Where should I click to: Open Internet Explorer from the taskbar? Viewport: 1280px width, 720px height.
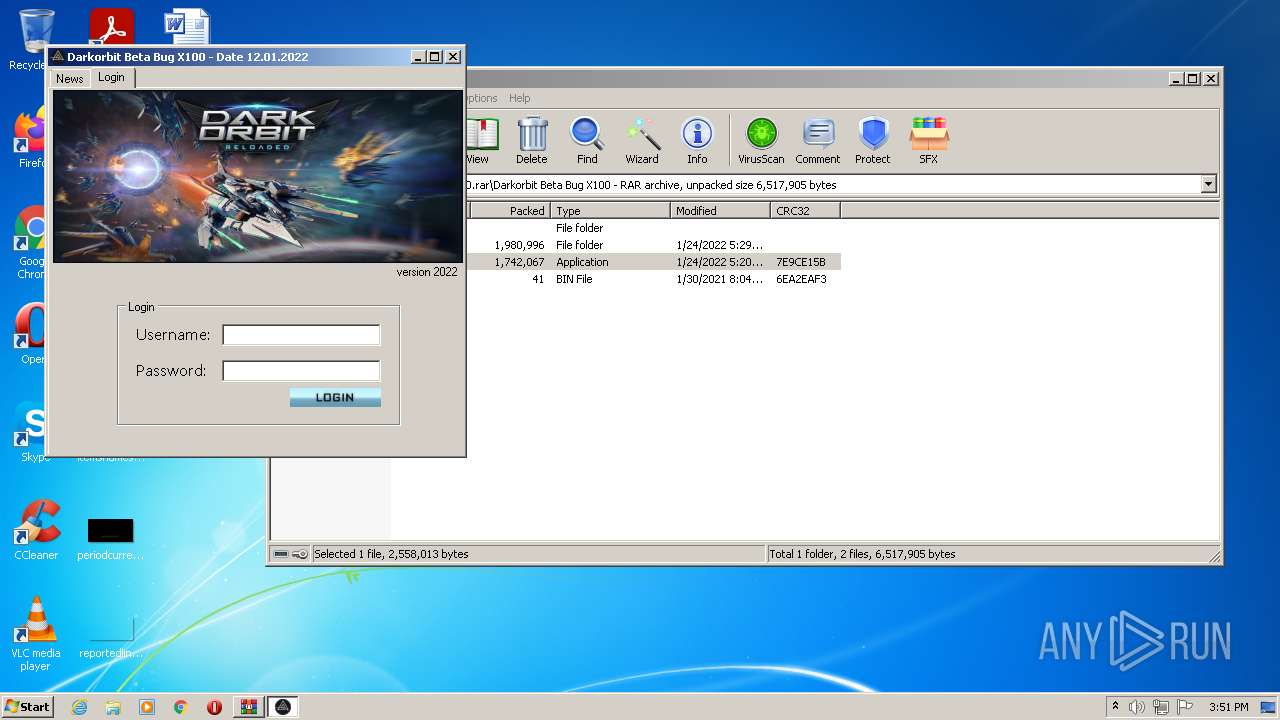(x=79, y=707)
